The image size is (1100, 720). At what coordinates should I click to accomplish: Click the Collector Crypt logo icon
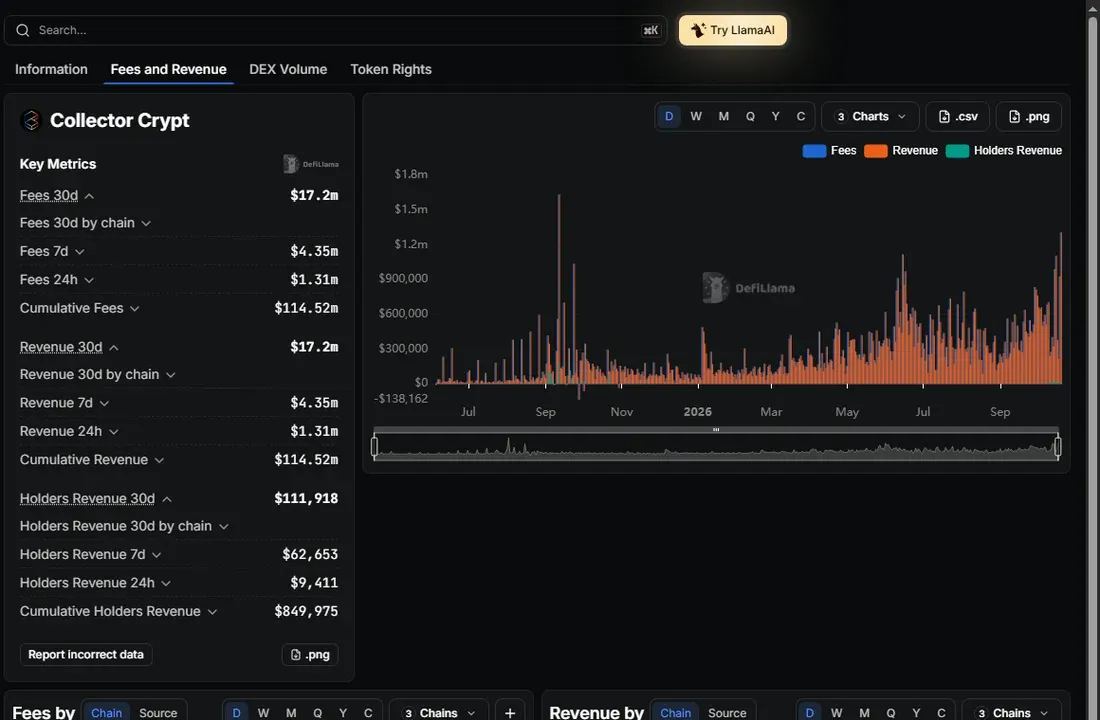[x=31, y=120]
